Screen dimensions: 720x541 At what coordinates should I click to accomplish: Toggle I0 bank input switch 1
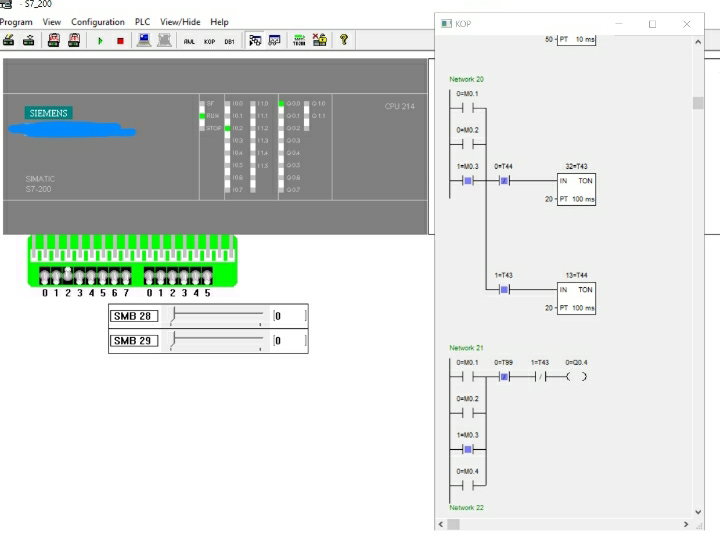(x=56, y=277)
